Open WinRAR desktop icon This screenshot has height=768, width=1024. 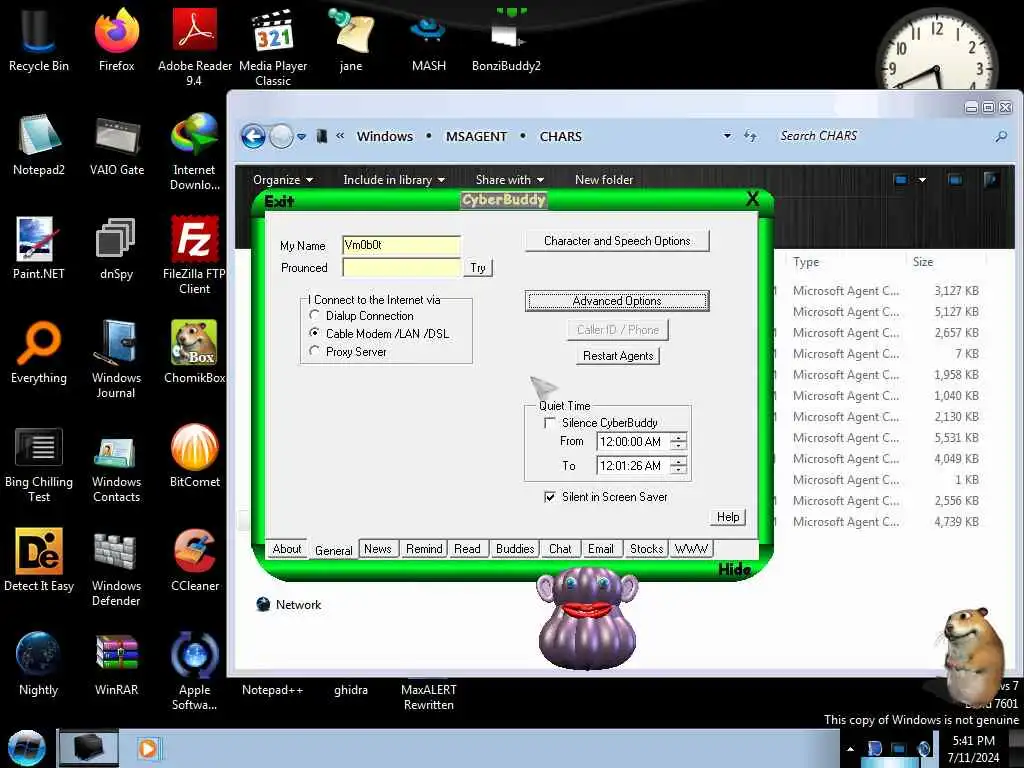tap(116, 664)
